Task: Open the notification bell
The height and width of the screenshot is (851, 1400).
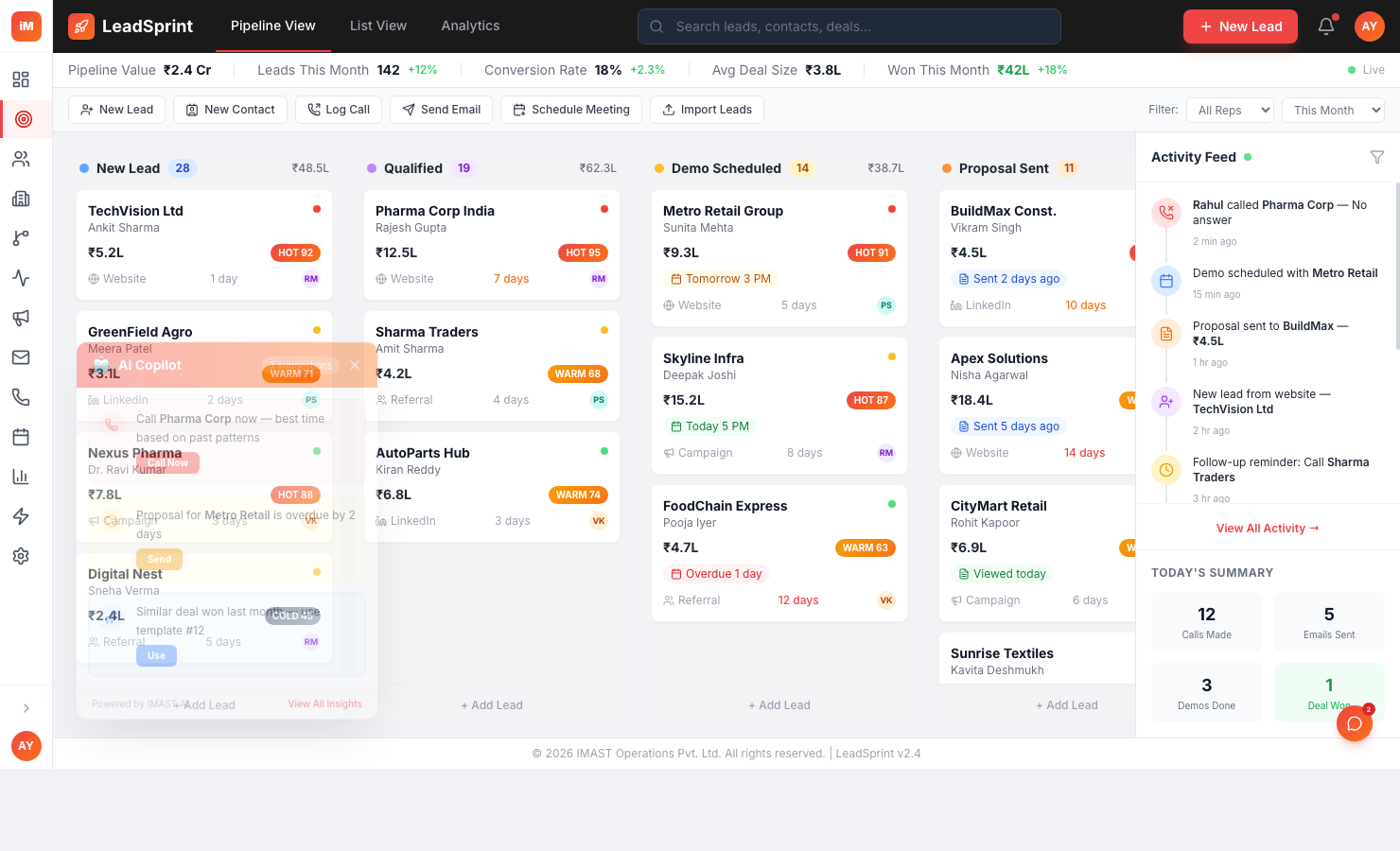Action: click(1326, 26)
